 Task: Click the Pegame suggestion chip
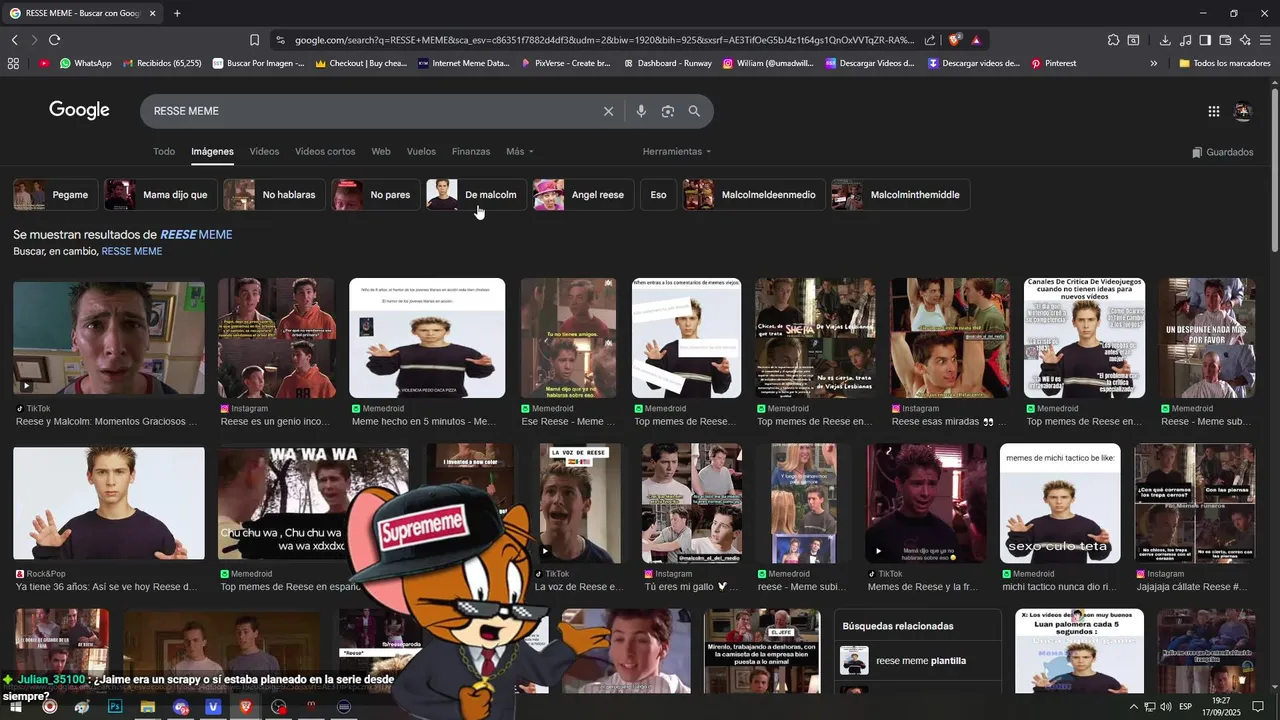point(56,195)
